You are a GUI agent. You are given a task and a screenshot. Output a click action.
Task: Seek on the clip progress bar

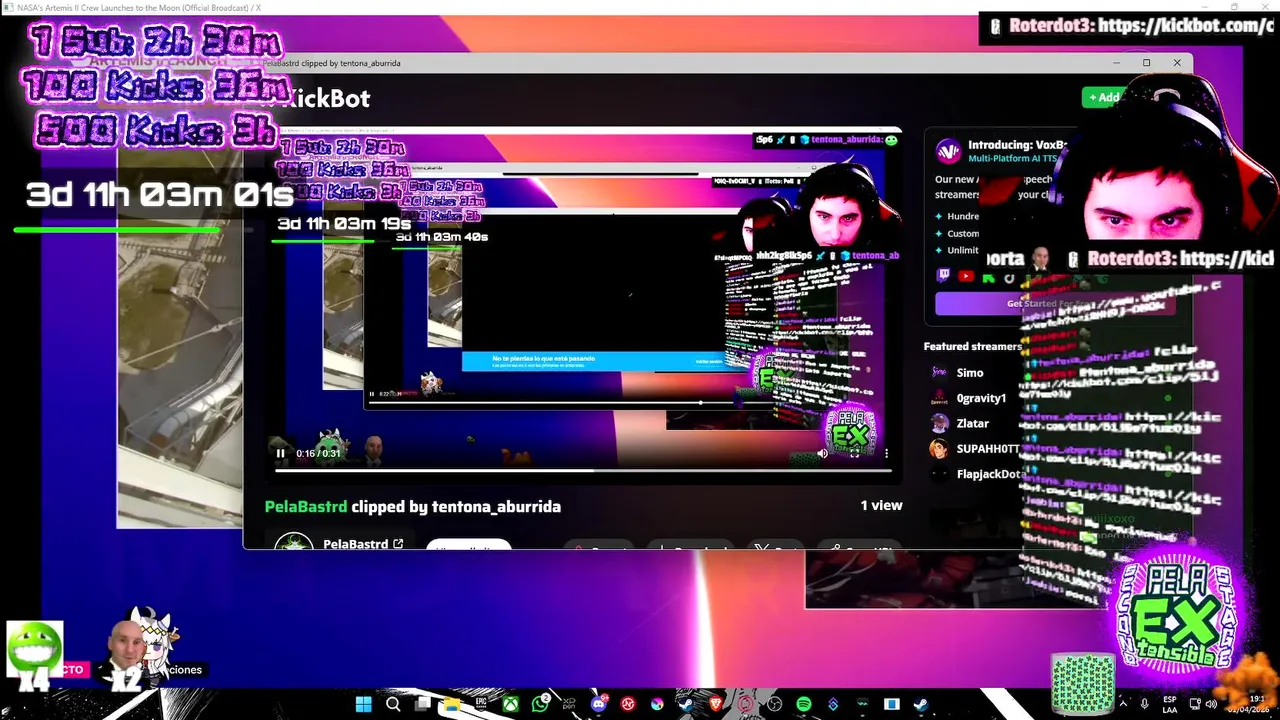pos(582,469)
